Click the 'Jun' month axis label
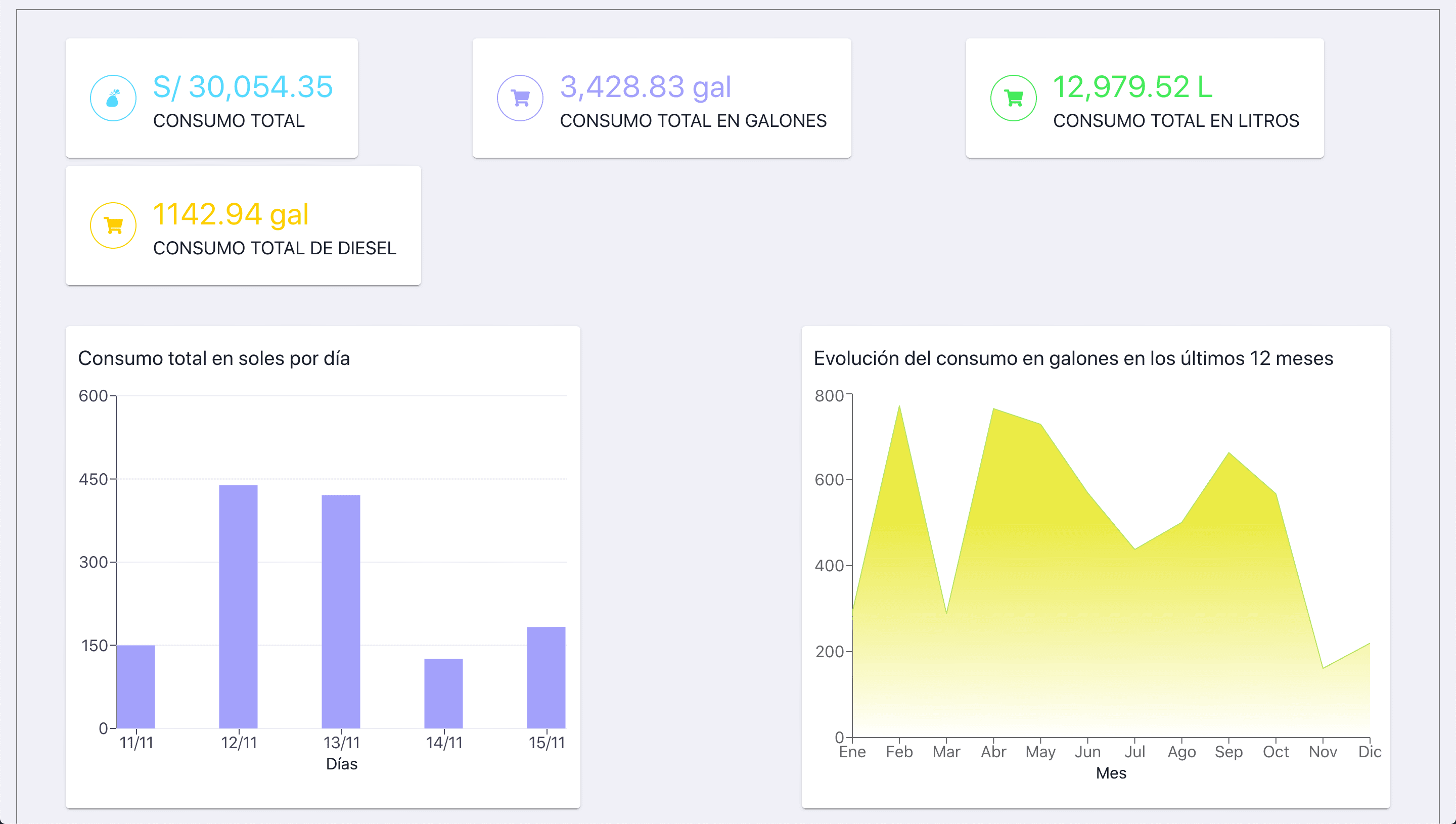 [x=1087, y=752]
